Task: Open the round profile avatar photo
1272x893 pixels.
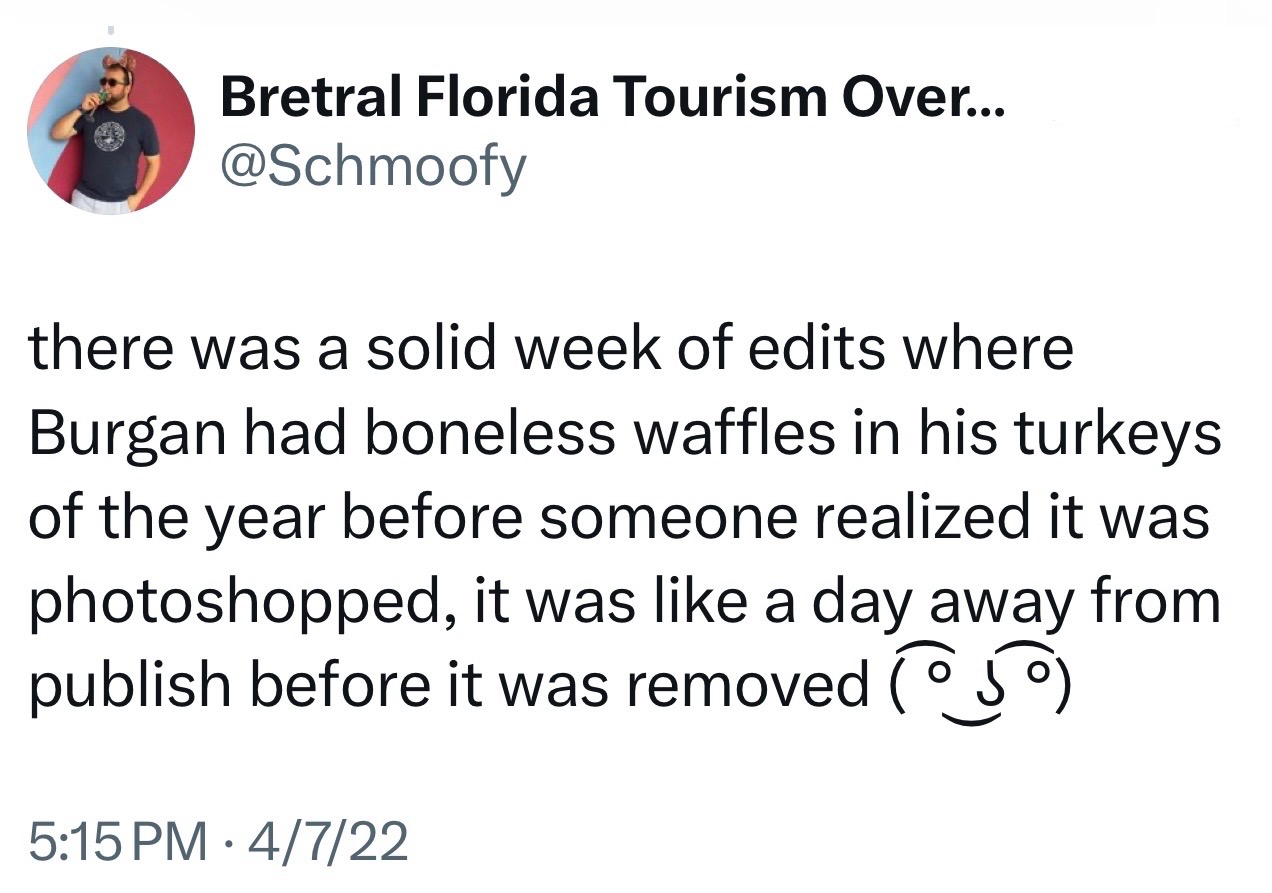Action: [x=111, y=130]
